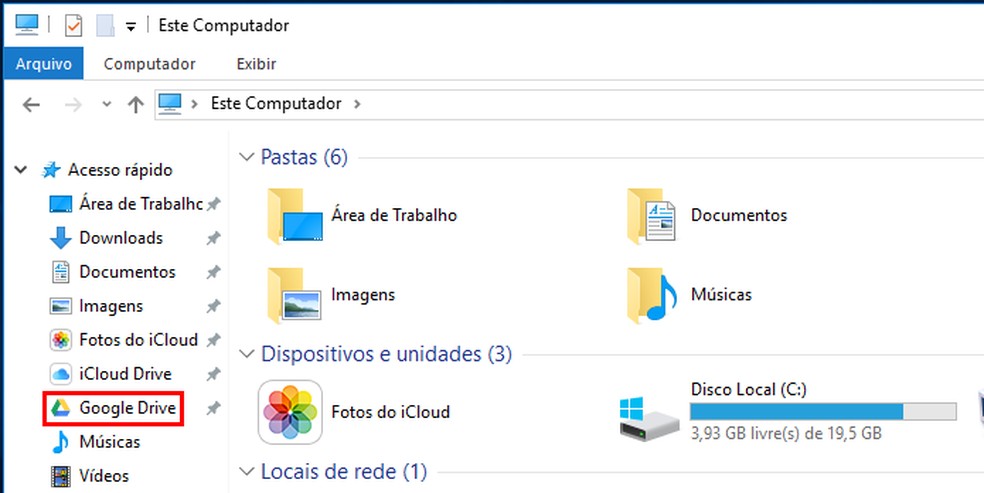Image resolution: width=984 pixels, height=493 pixels.
Task: Select the Imagens folder in Pastas
Action: (331, 295)
